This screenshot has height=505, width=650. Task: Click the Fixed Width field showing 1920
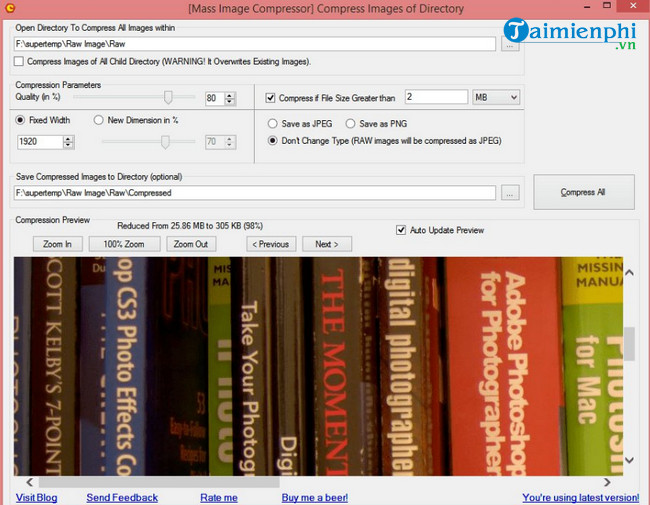pyautogui.click(x=40, y=142)
